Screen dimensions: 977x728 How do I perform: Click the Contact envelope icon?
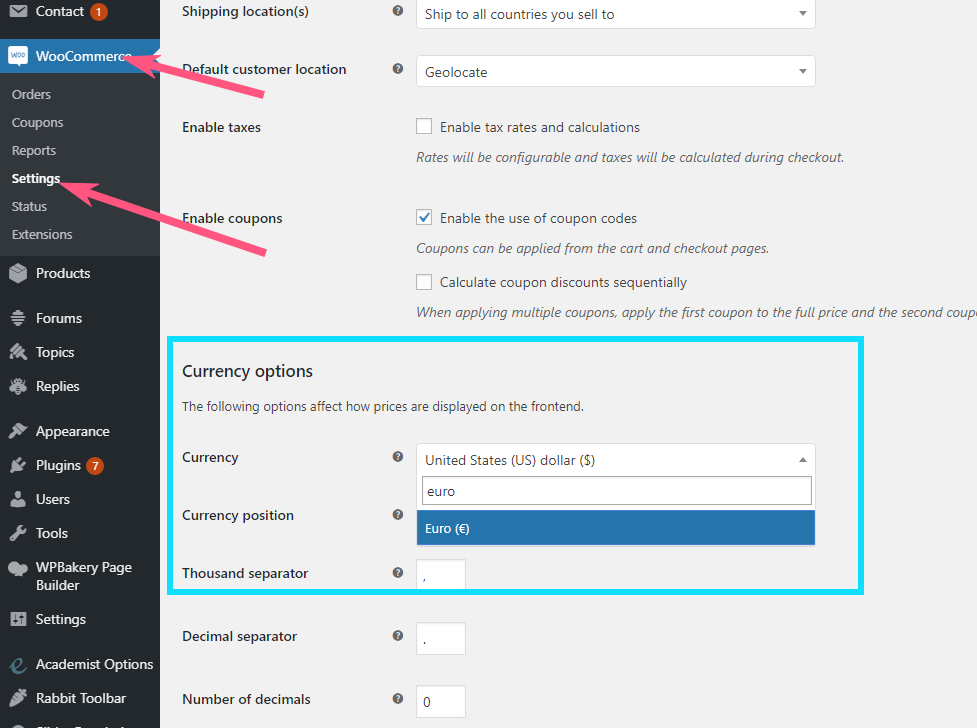(x=18, y=11)
